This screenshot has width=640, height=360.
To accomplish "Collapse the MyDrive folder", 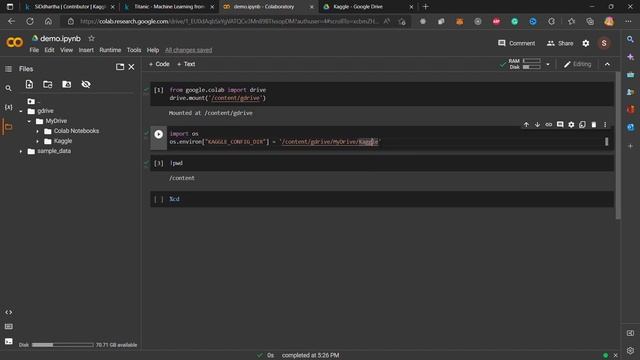I will pyautogui.click(x=29, y=121).
